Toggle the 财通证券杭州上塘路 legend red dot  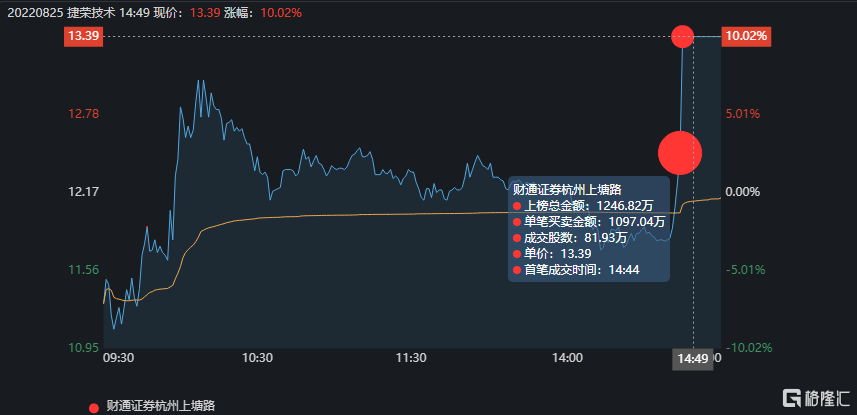pos(95,407)
